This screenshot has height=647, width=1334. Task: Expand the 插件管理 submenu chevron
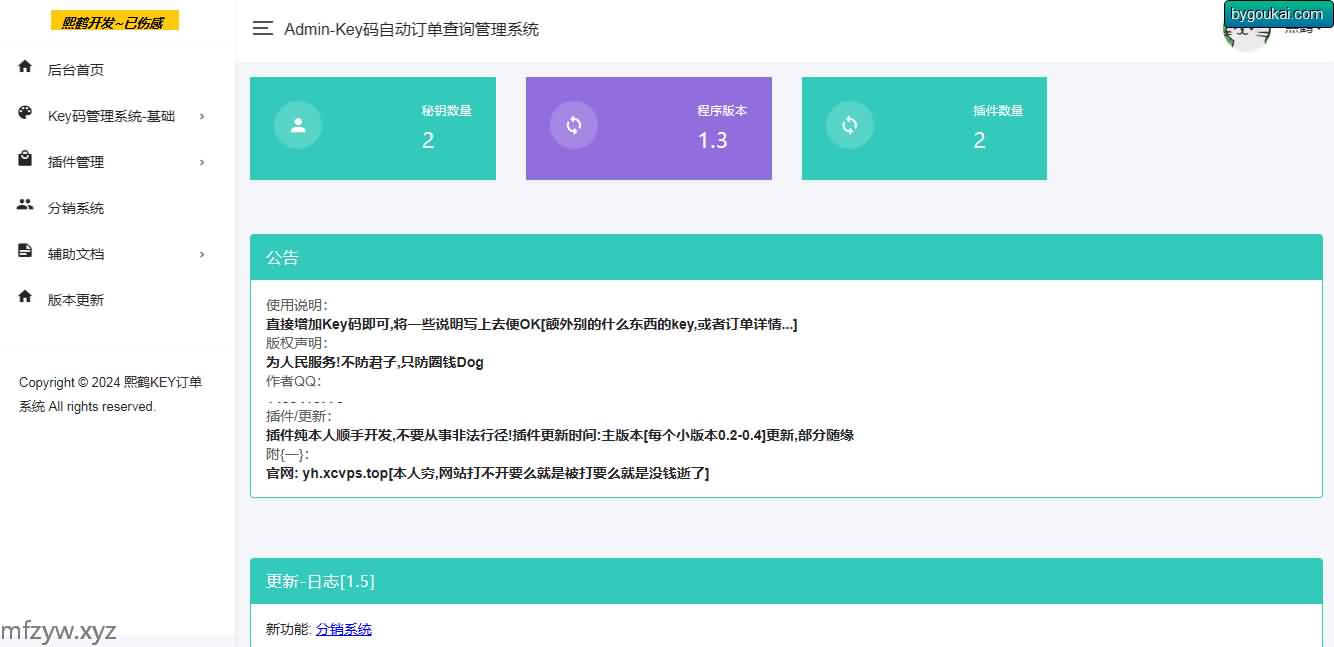(x=202, y=163)
